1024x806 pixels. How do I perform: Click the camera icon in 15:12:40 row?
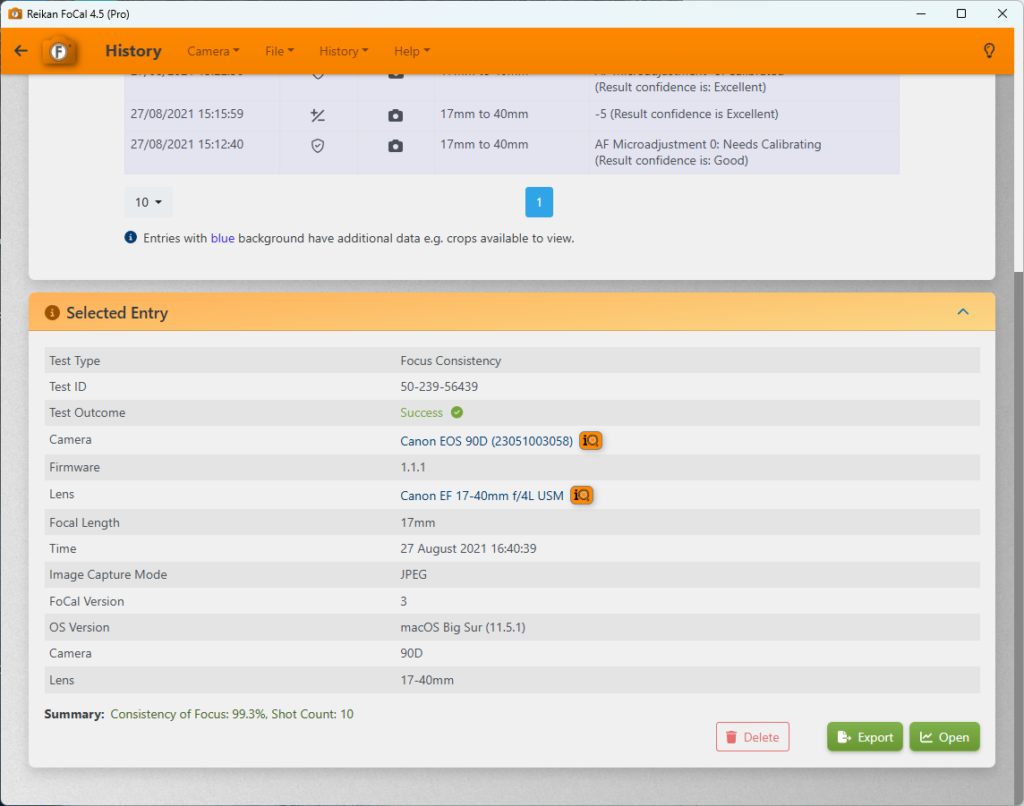[395, 146]
